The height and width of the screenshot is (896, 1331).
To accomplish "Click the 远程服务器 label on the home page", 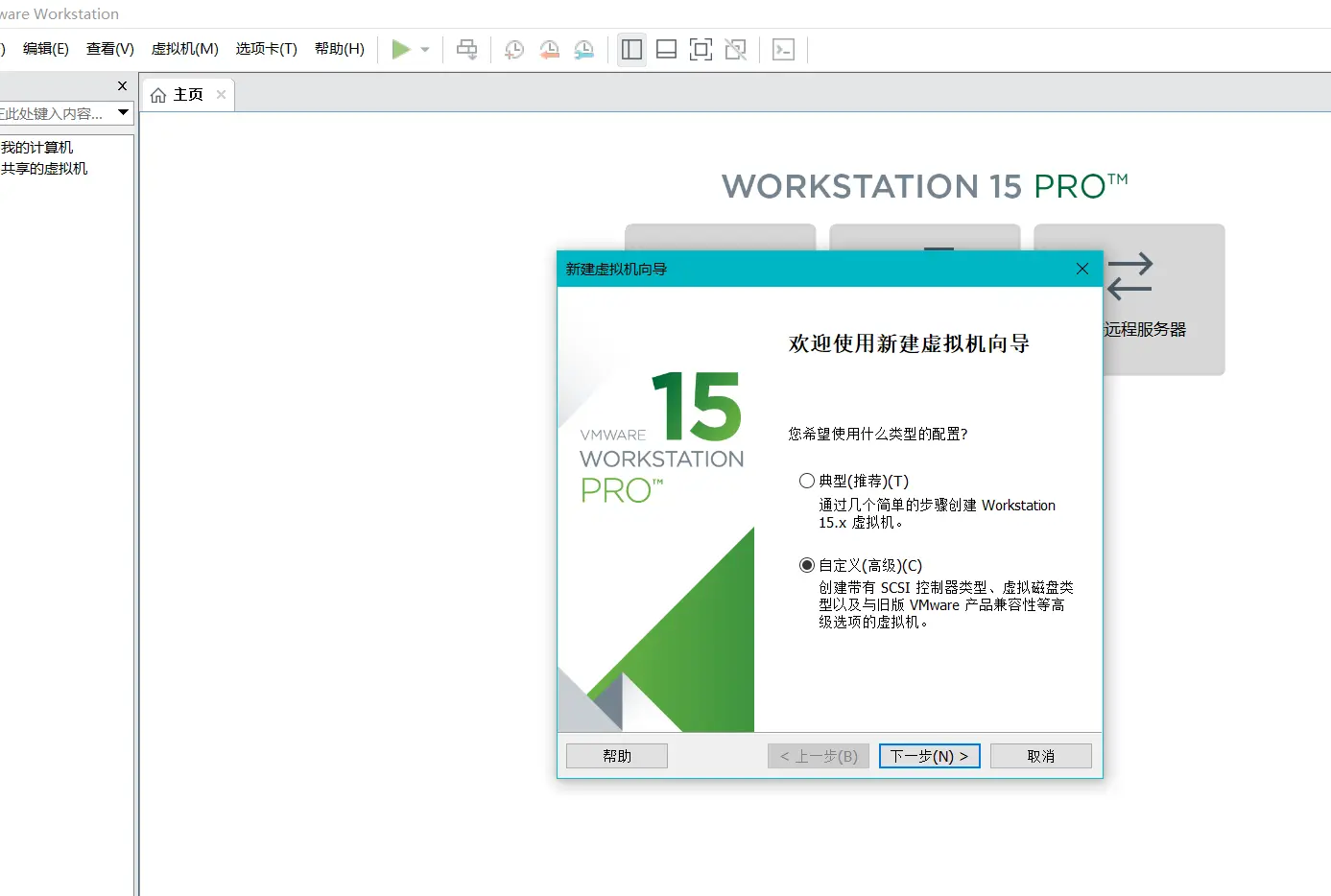I will click(x=1145, y=329).
